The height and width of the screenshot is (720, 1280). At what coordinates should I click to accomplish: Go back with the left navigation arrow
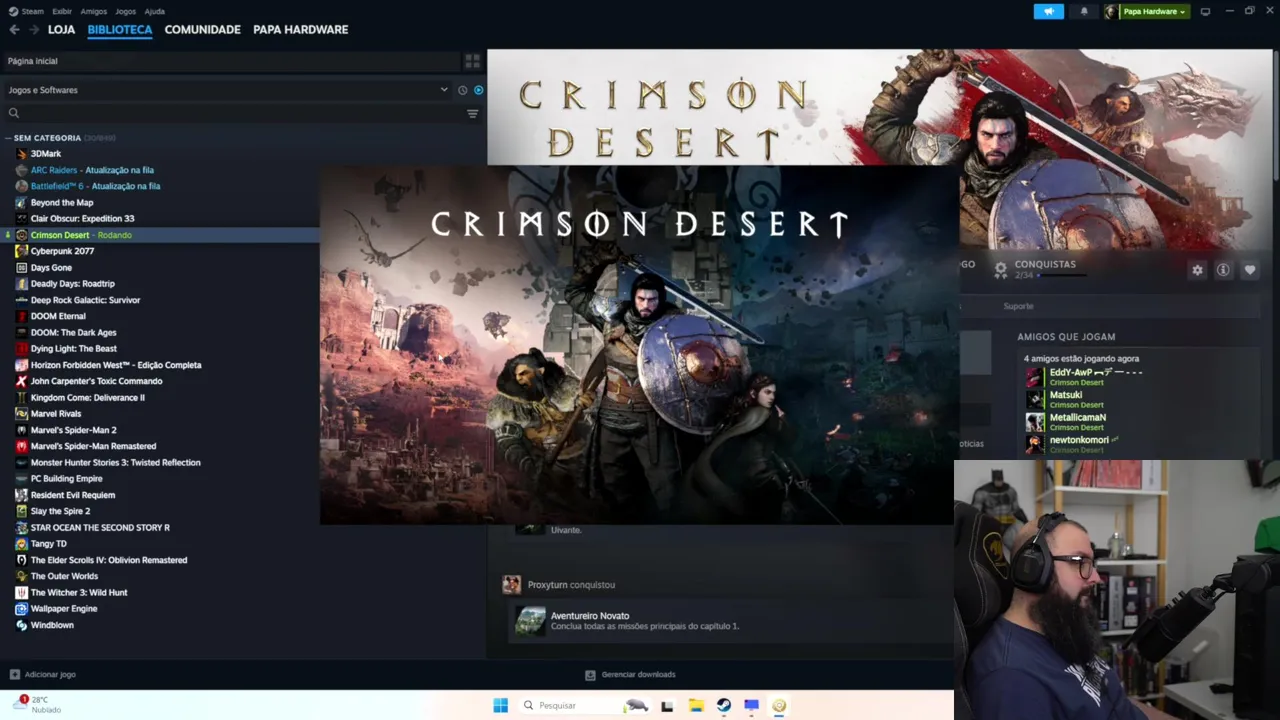[x=14, y=30]
